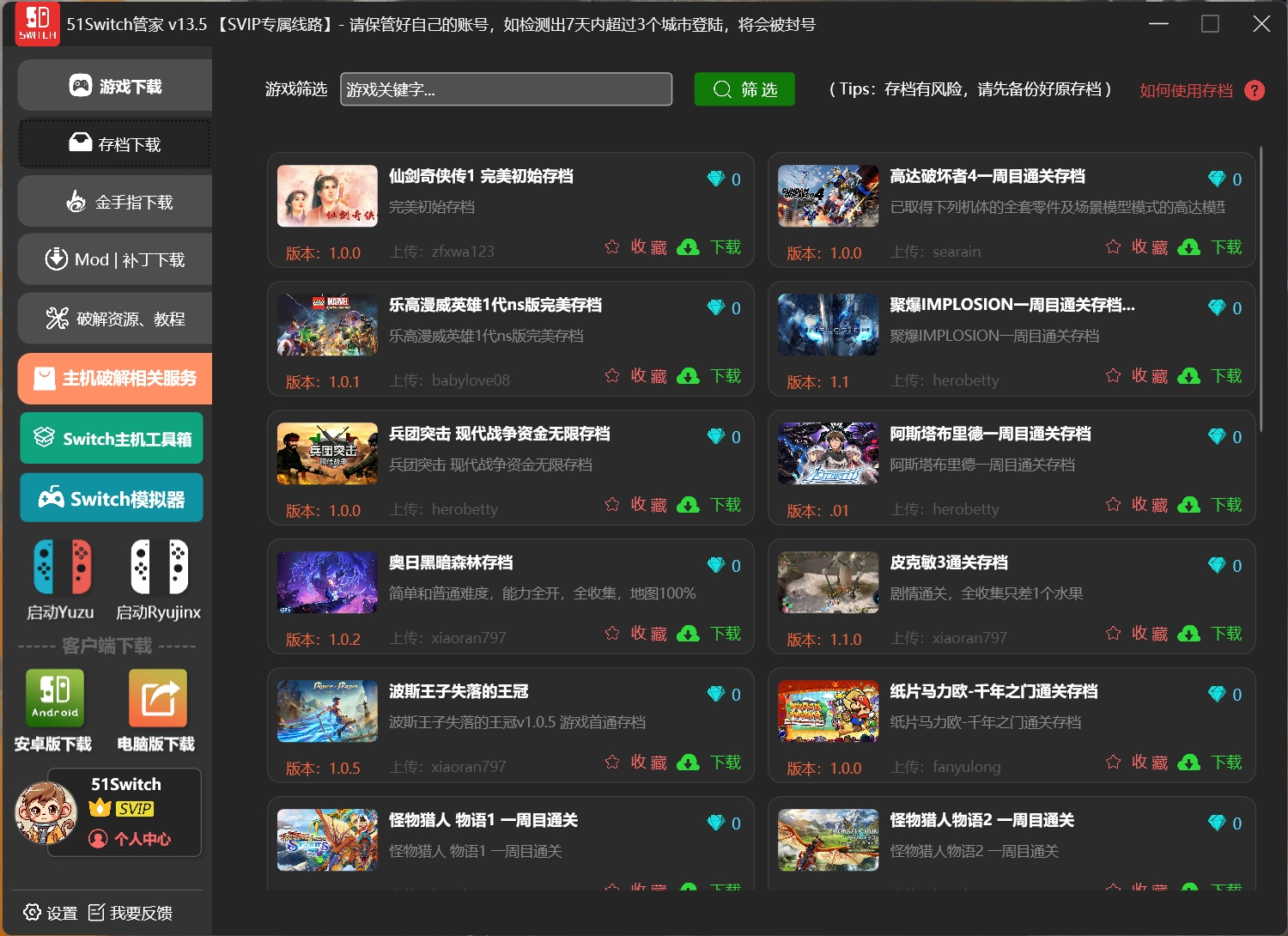The image size is (1288, 936).
Task: Click the diamond icon on 皮克敏3 card
Action: [1217, 565]
